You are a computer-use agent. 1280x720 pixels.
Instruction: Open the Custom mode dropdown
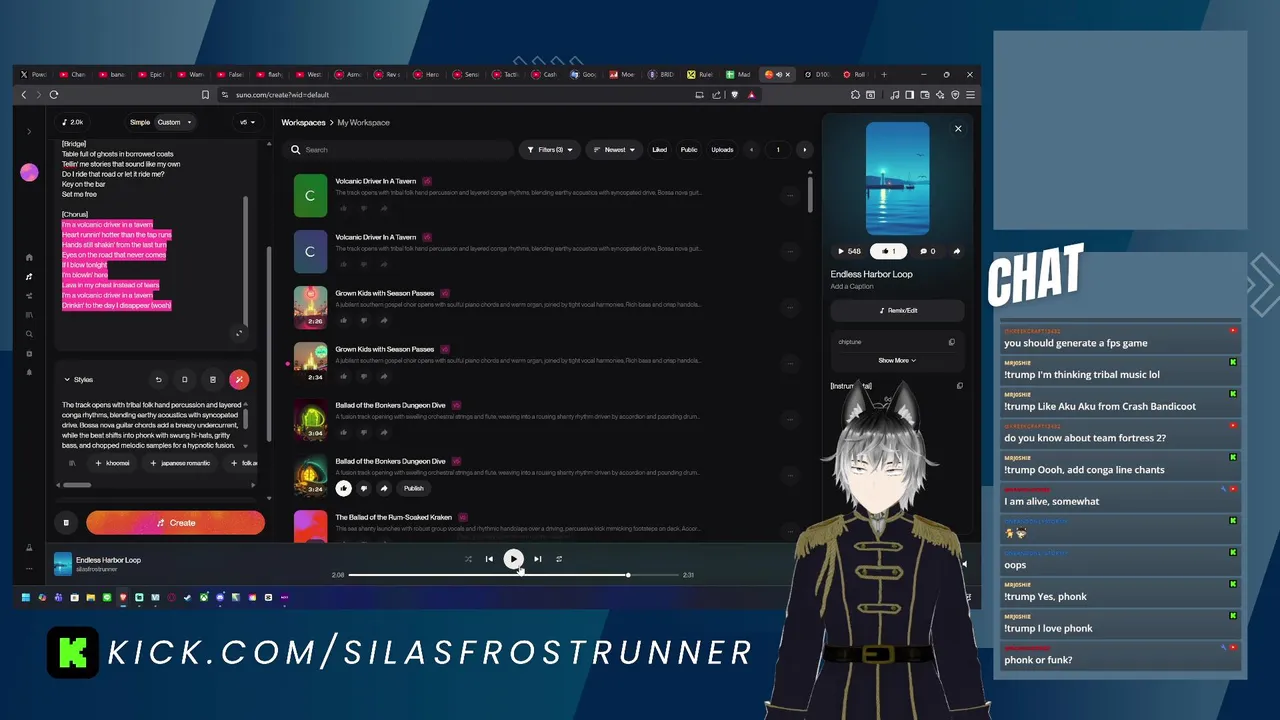click(x=174, y=122)
